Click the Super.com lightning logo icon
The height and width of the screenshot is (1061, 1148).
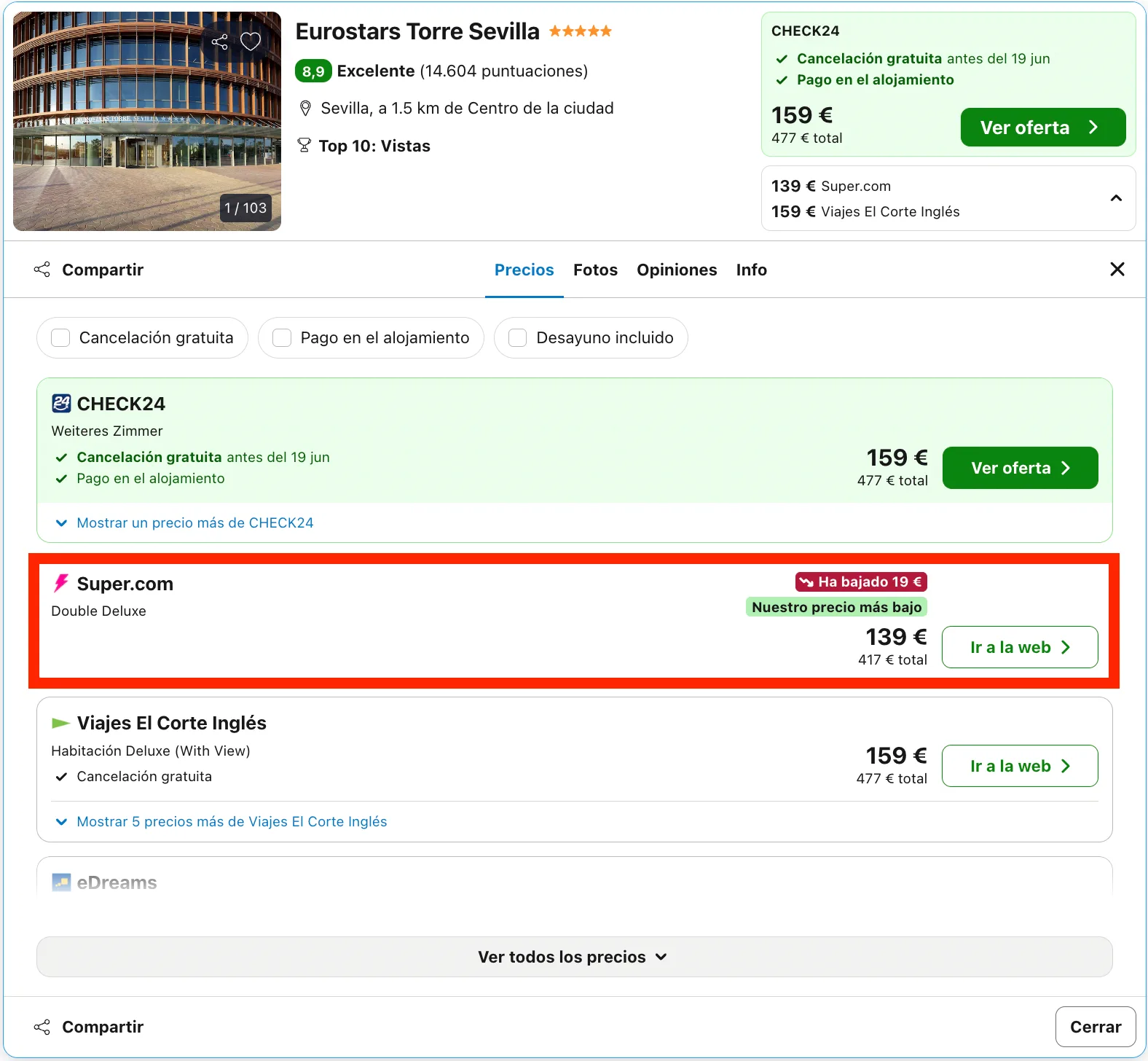click(x=61, y=583)
